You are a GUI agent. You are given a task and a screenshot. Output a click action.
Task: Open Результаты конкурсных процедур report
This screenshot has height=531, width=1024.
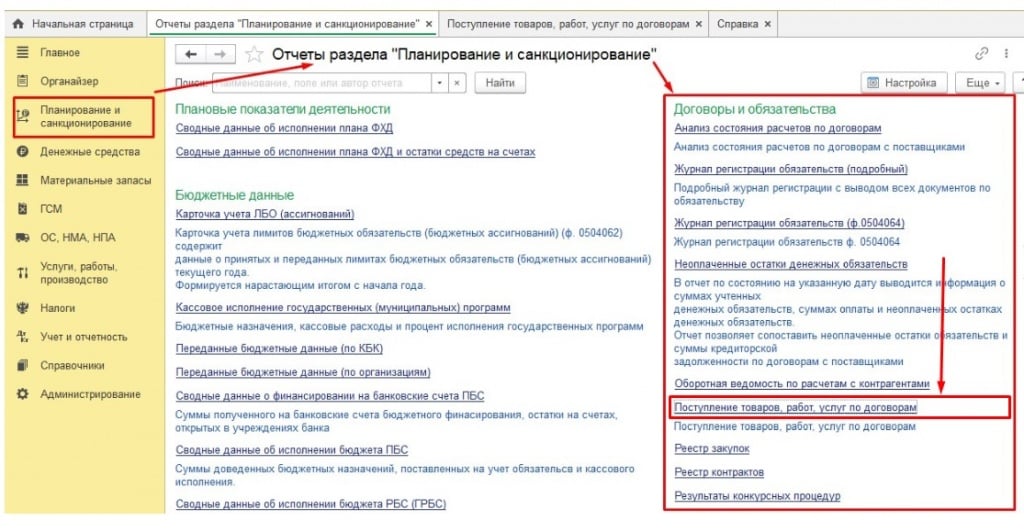coord(757,496)
